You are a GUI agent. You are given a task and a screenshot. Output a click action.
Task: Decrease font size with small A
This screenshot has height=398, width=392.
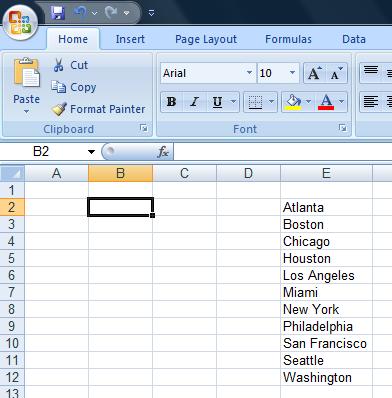(x=337, y=73)
